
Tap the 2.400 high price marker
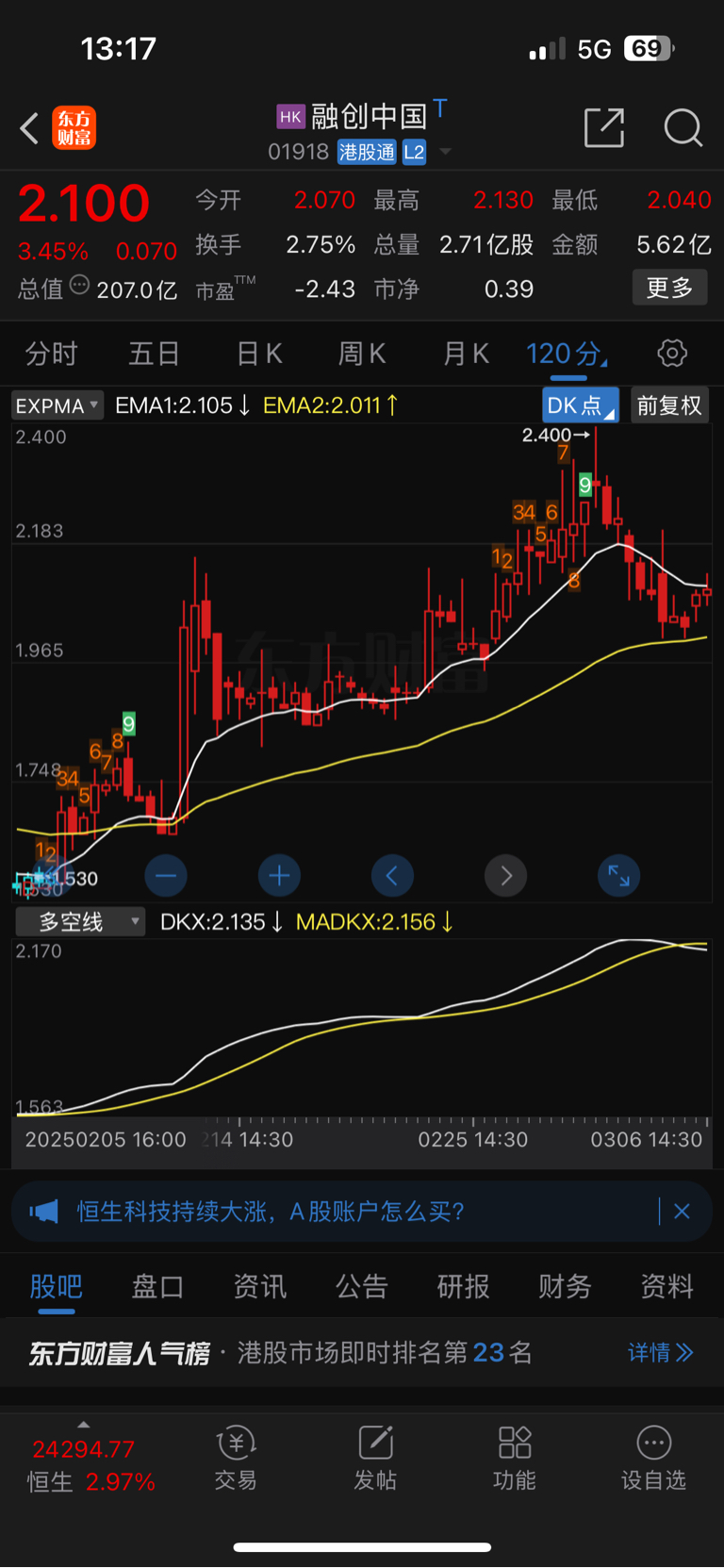556,435
